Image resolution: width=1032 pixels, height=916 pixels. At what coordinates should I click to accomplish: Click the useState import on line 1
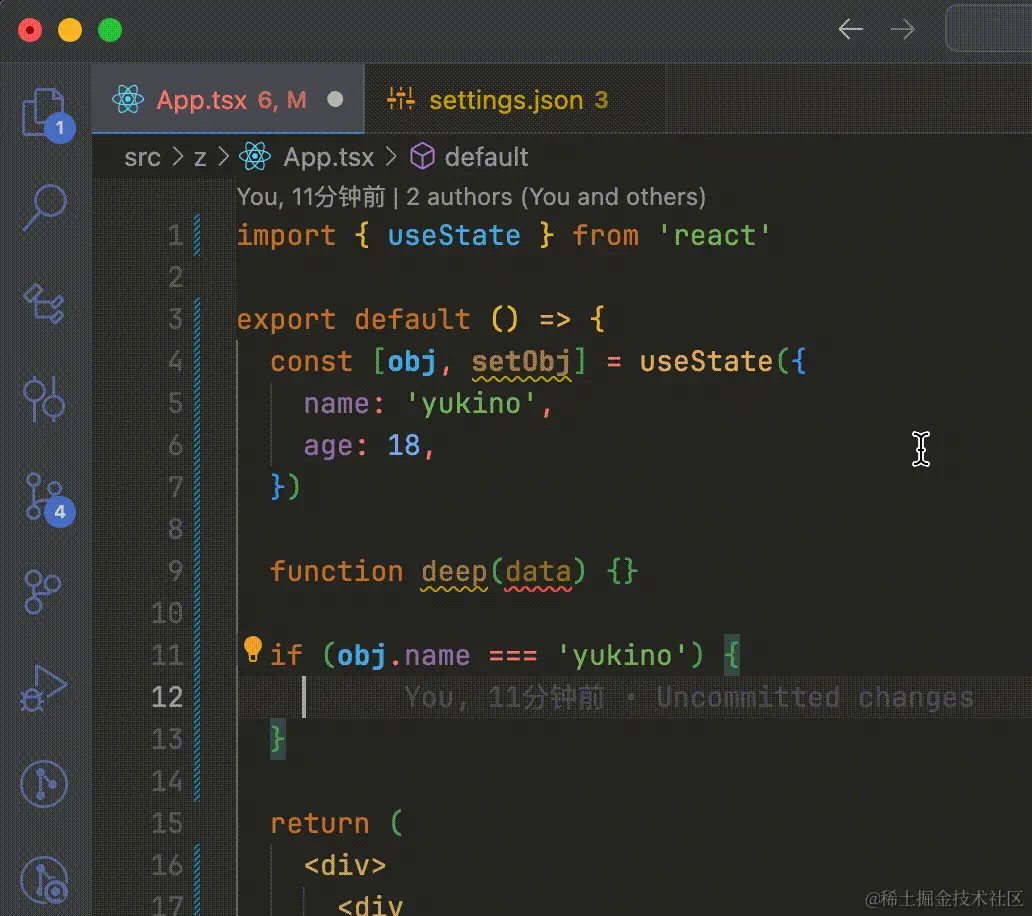454,236
